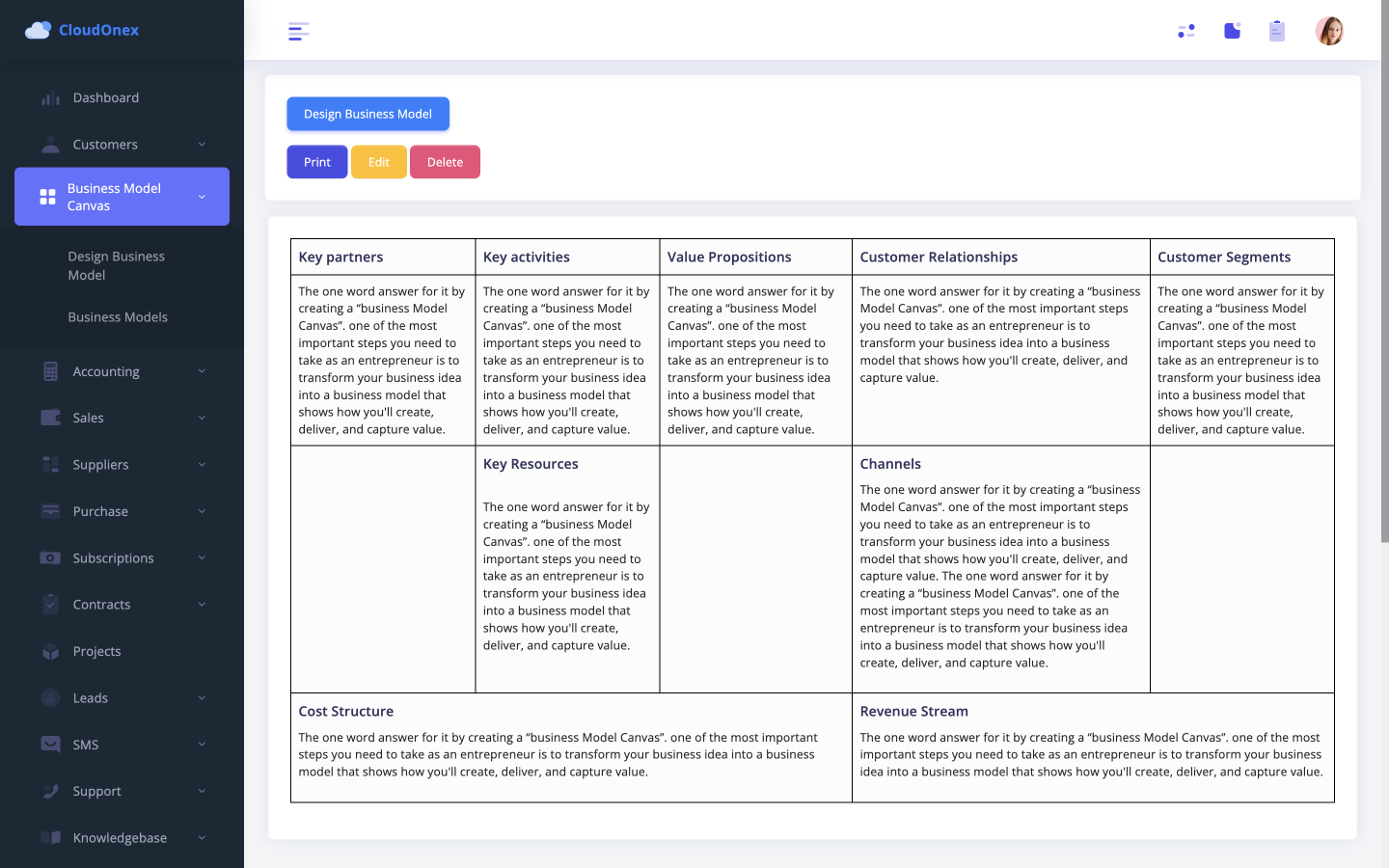Click the SMS envelope icon

pyautogui.click(x=51, y=745)
